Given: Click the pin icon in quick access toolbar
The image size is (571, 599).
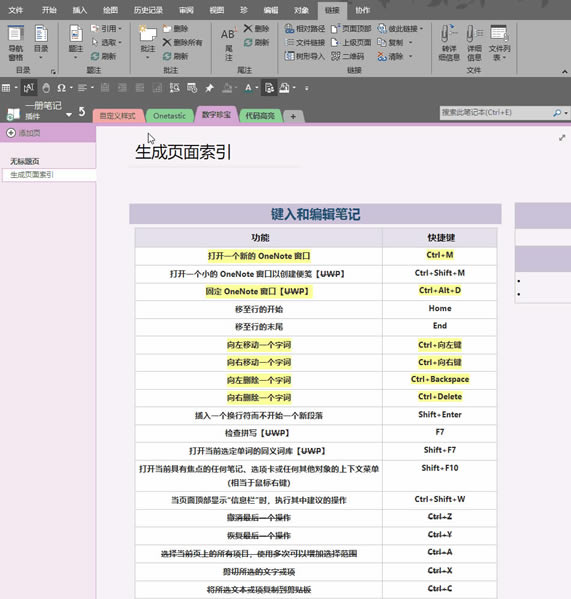Looking at the screenshot, I should click(209, 88).
